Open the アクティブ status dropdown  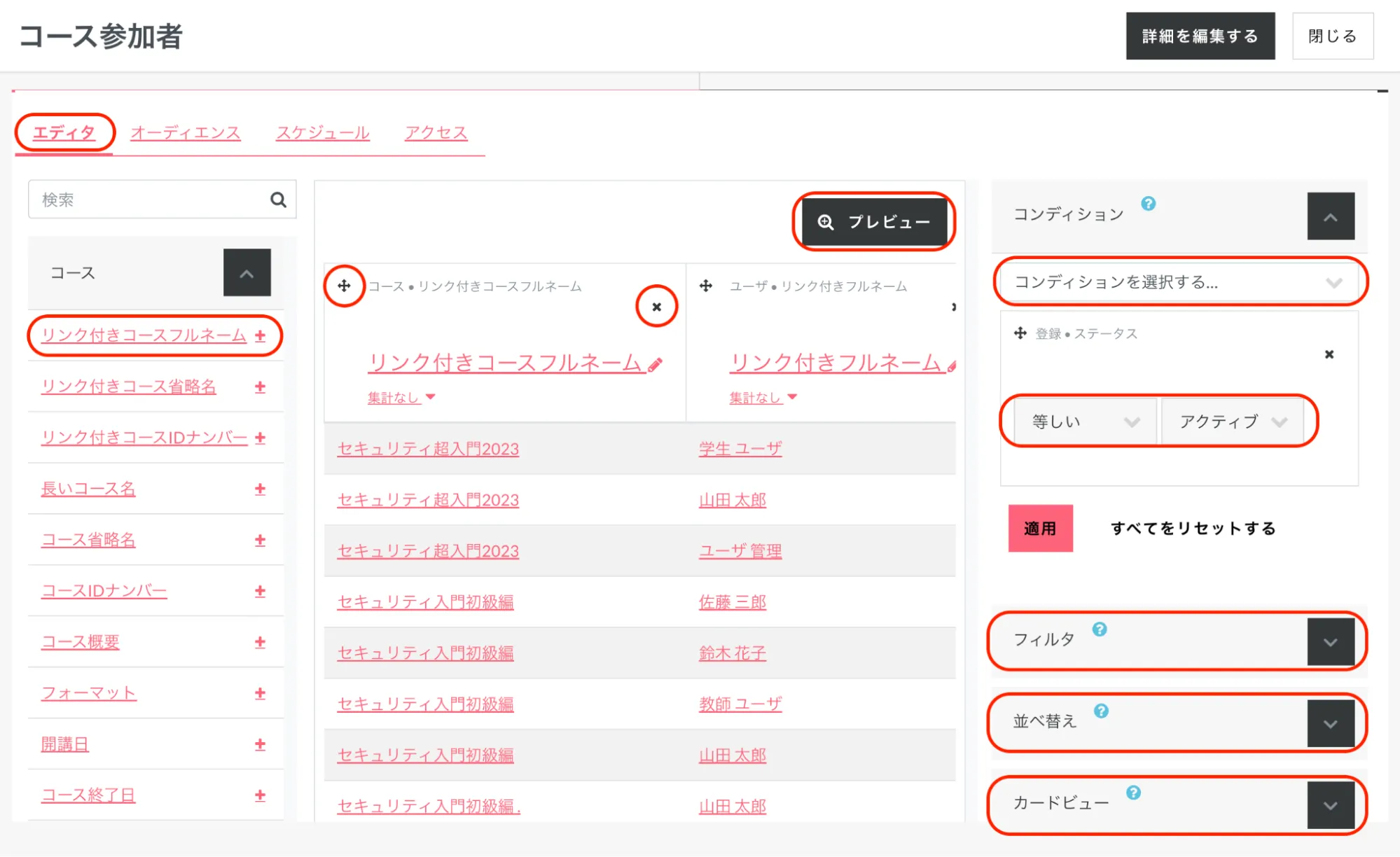click(x=1231, y=421)
